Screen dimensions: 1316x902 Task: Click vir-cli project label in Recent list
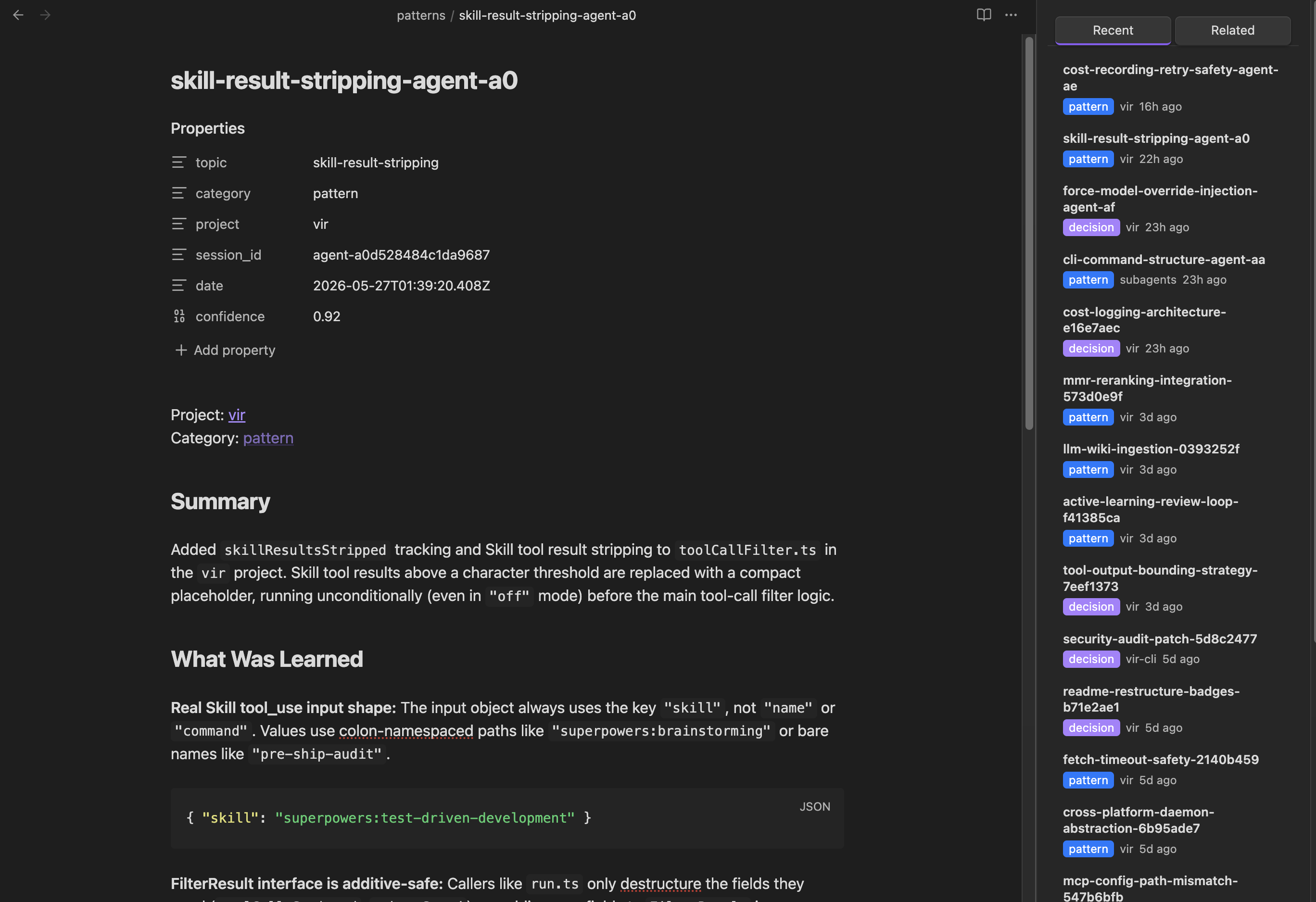pyautogui.click(x=1140, y=659)
